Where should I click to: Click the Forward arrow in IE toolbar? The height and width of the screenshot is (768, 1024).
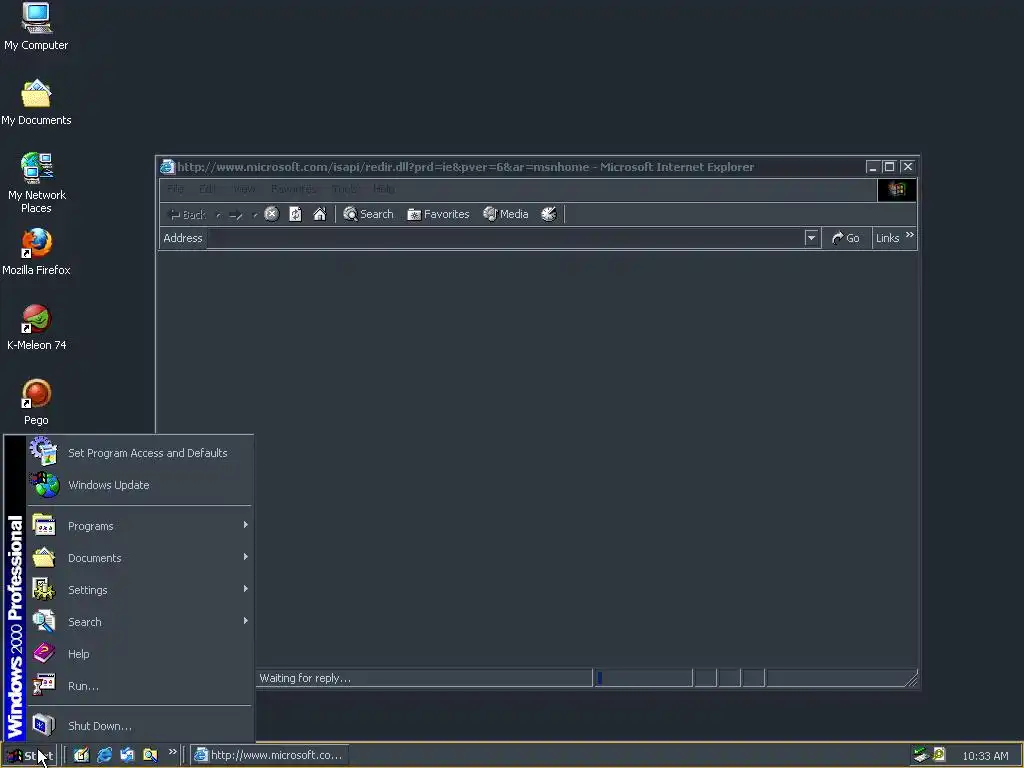[236, 214]
